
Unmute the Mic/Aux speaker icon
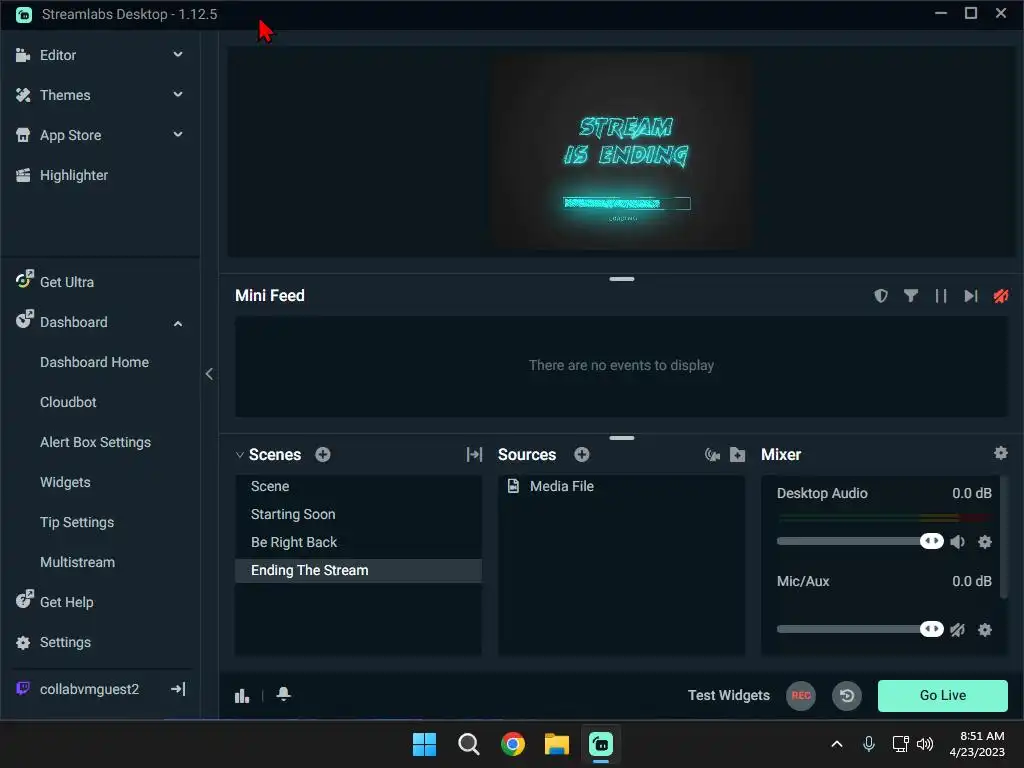click(957, 630)
